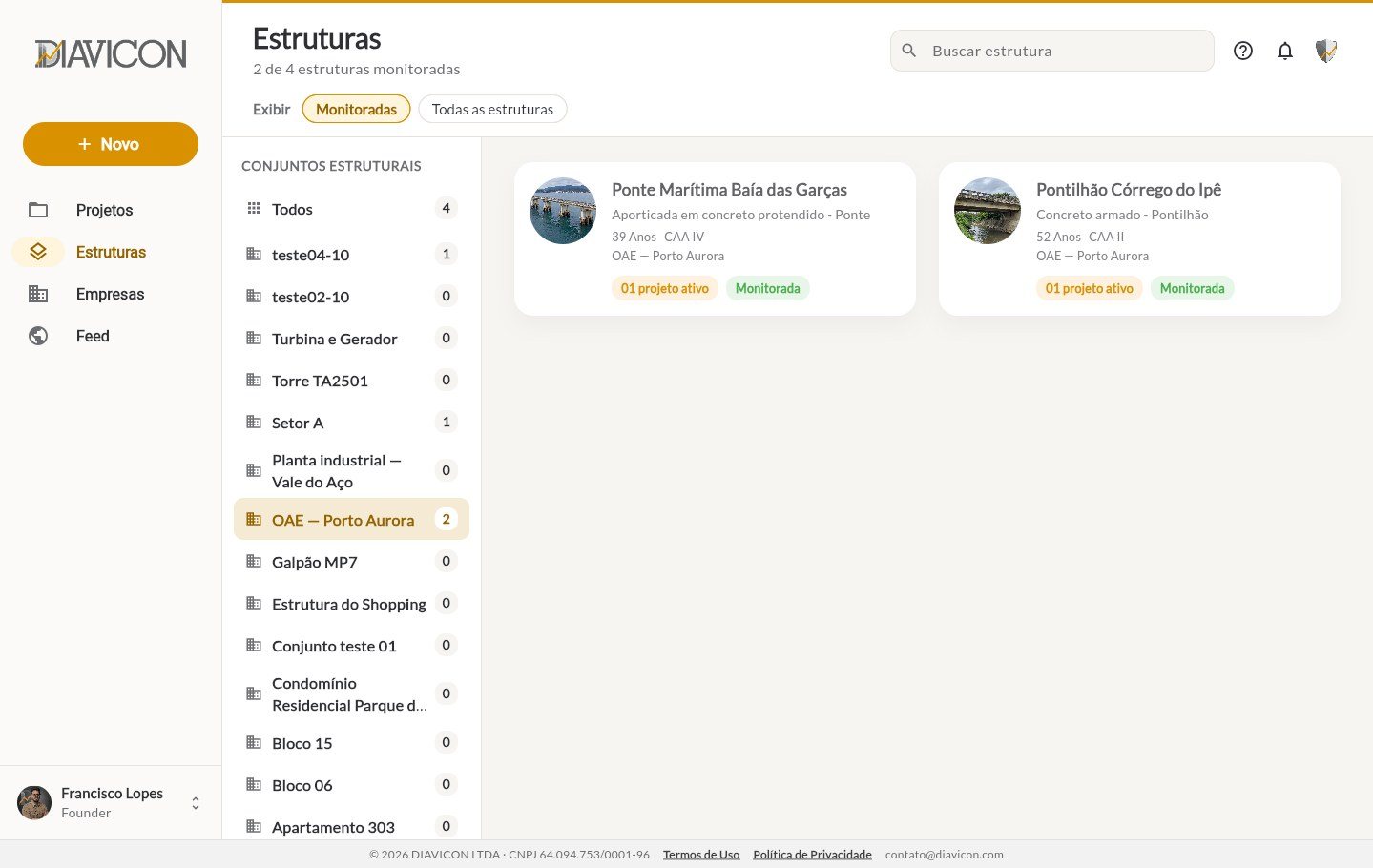Open the help question mark icon
Screen dimensions: 1373x868
1242,51
